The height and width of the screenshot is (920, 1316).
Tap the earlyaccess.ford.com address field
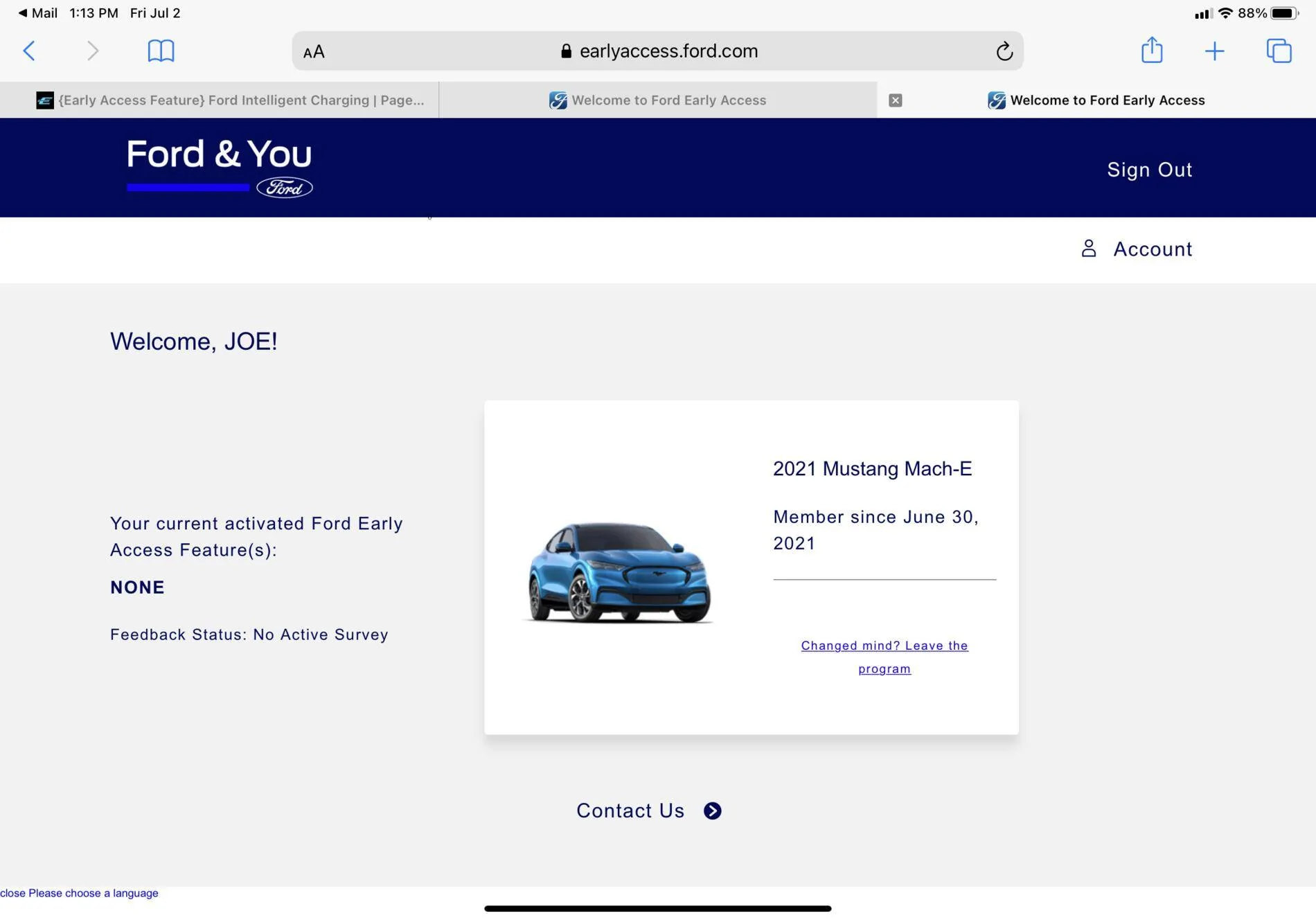click(x=657, y=51)
